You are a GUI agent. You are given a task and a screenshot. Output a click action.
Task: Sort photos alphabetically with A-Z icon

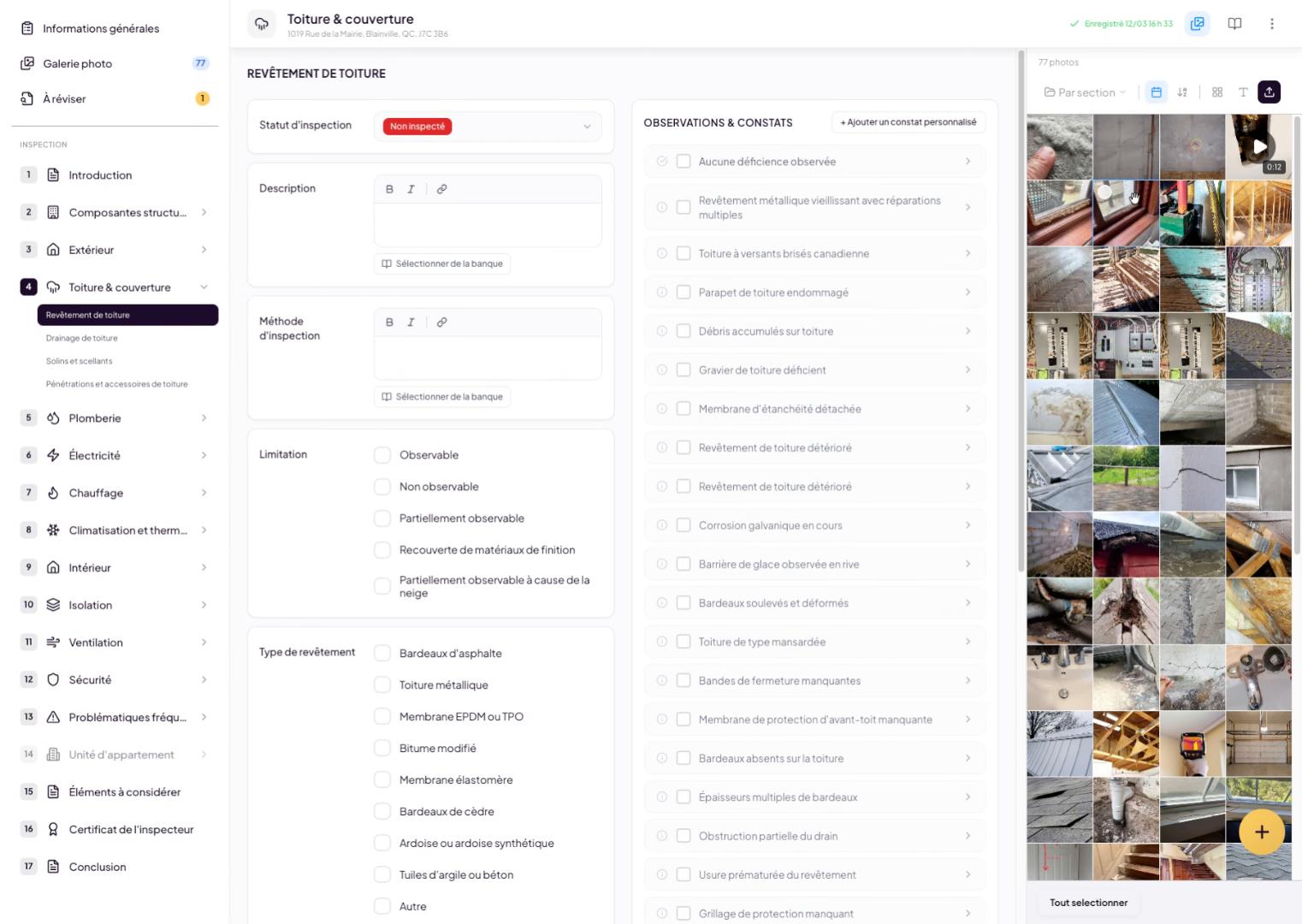1182,92
